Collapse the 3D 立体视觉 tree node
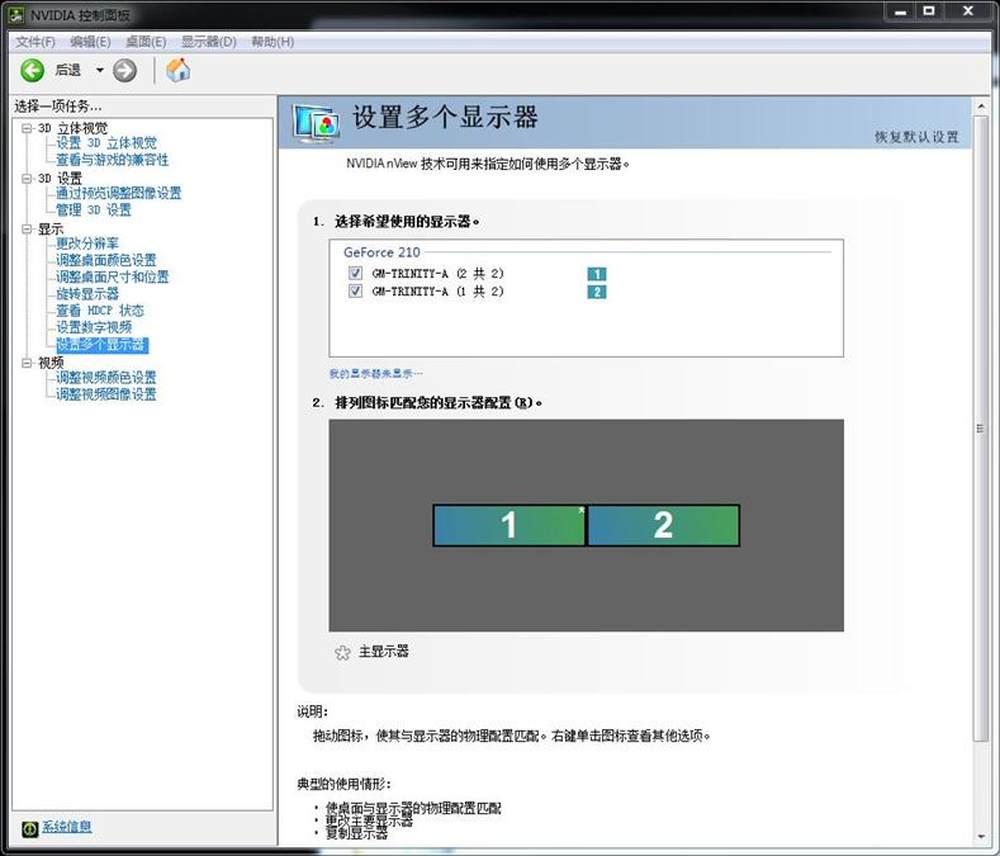 27,128
